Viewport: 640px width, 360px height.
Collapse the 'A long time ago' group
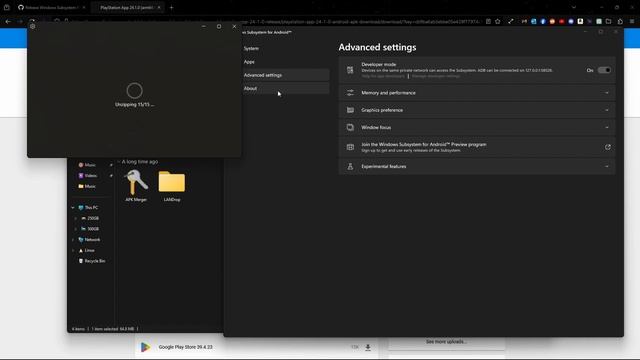119,162
